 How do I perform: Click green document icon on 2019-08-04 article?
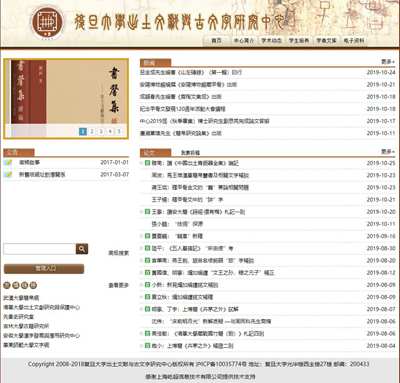pyautogui.click(x=147, y=346)
